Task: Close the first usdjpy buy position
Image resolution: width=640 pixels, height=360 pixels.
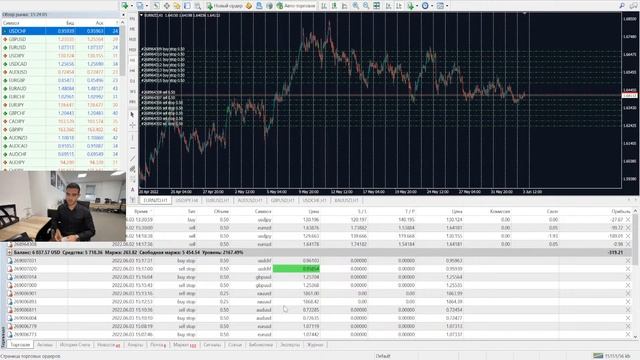Action: point(628,220)
